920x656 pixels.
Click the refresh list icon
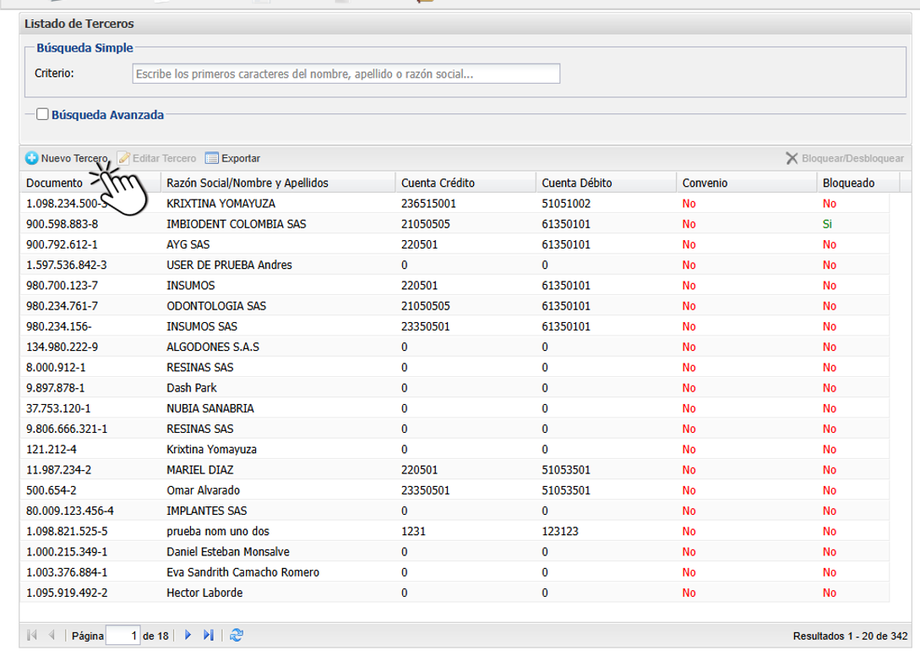[236, 635]
